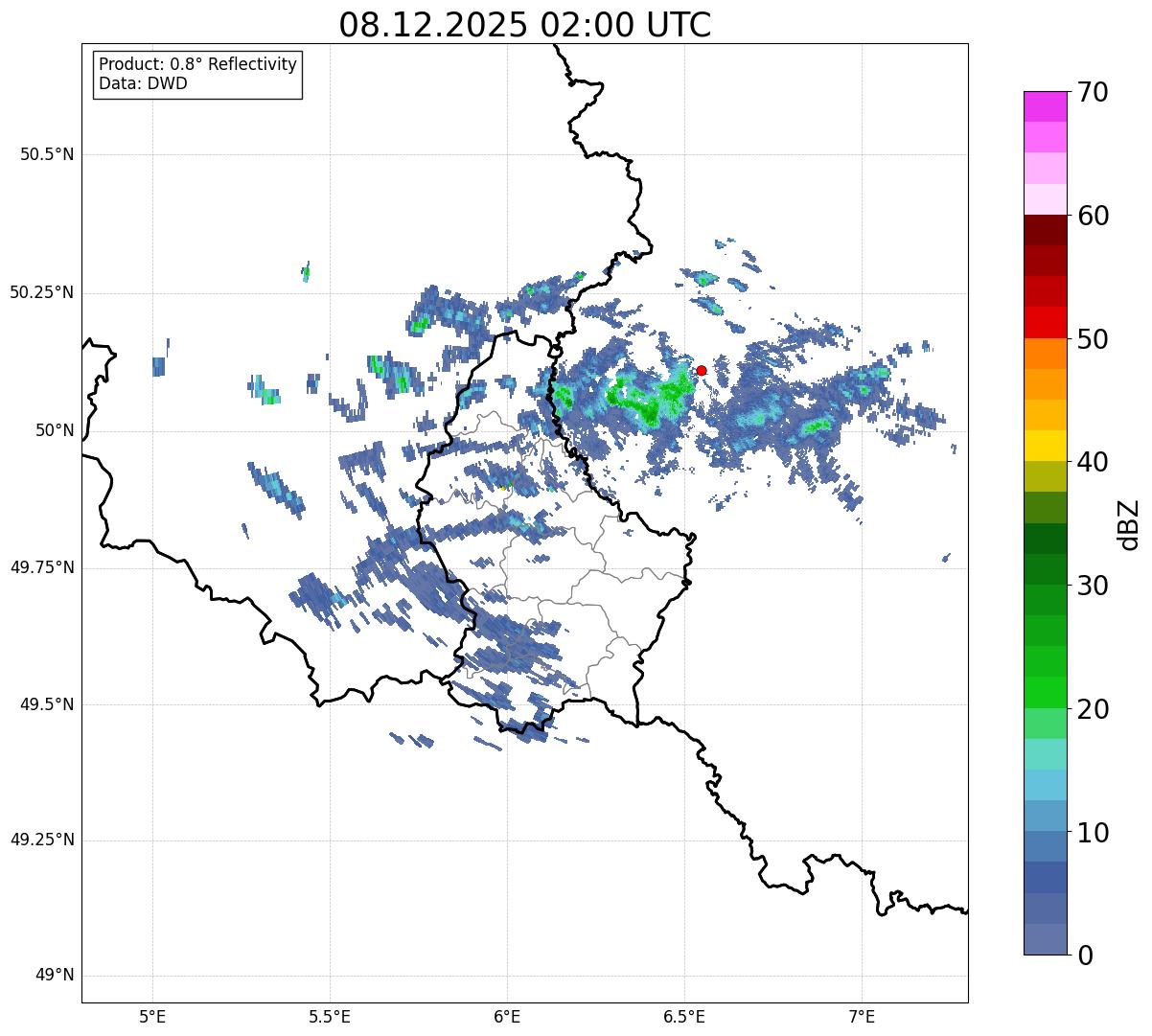1152x1036 pixels.
Task: Click the orange colorbar segment just below 50
Action: 1045,354
